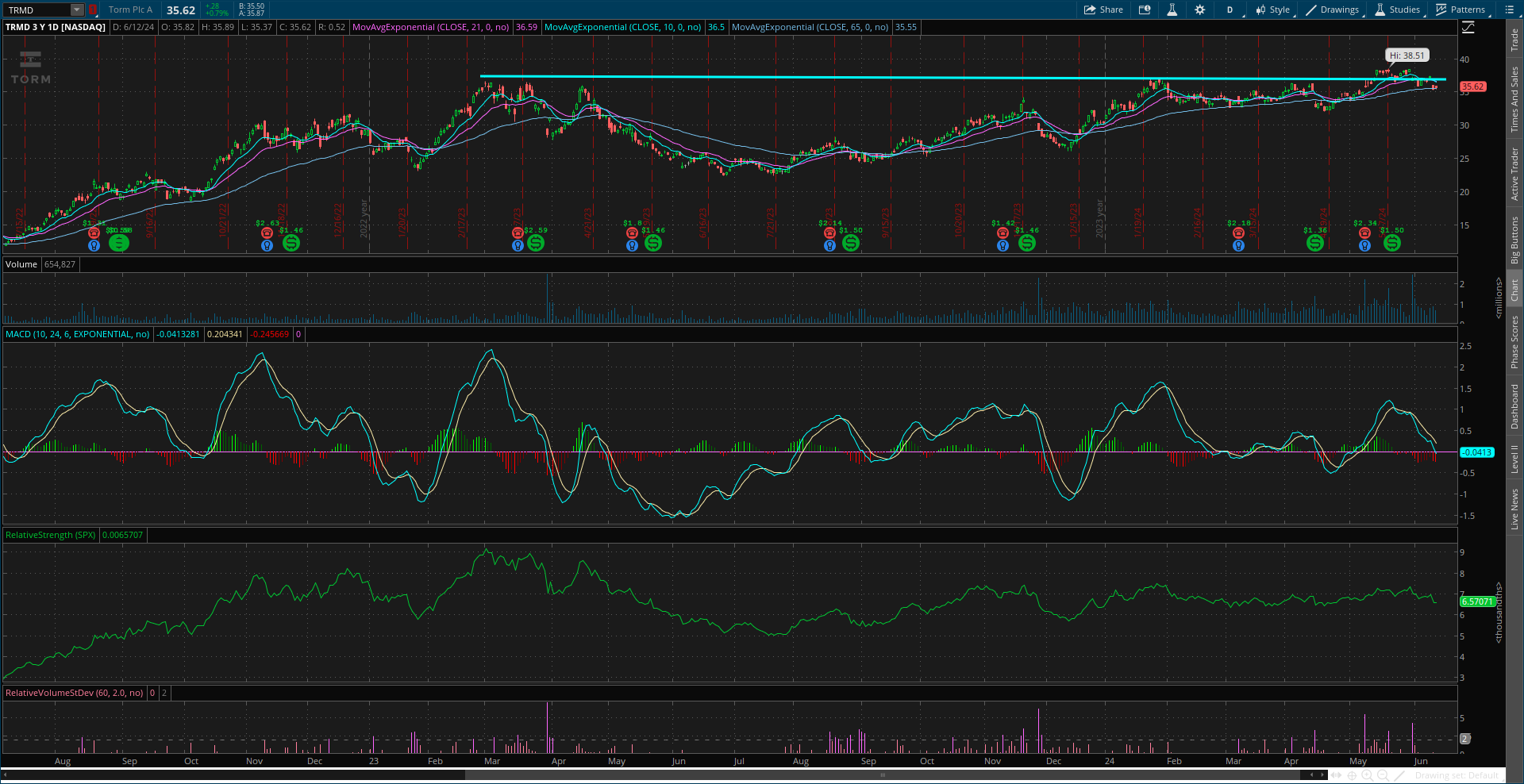Toggle the price axis scale icon
Screen dimensions: 1524x784
pos(1468,28)
